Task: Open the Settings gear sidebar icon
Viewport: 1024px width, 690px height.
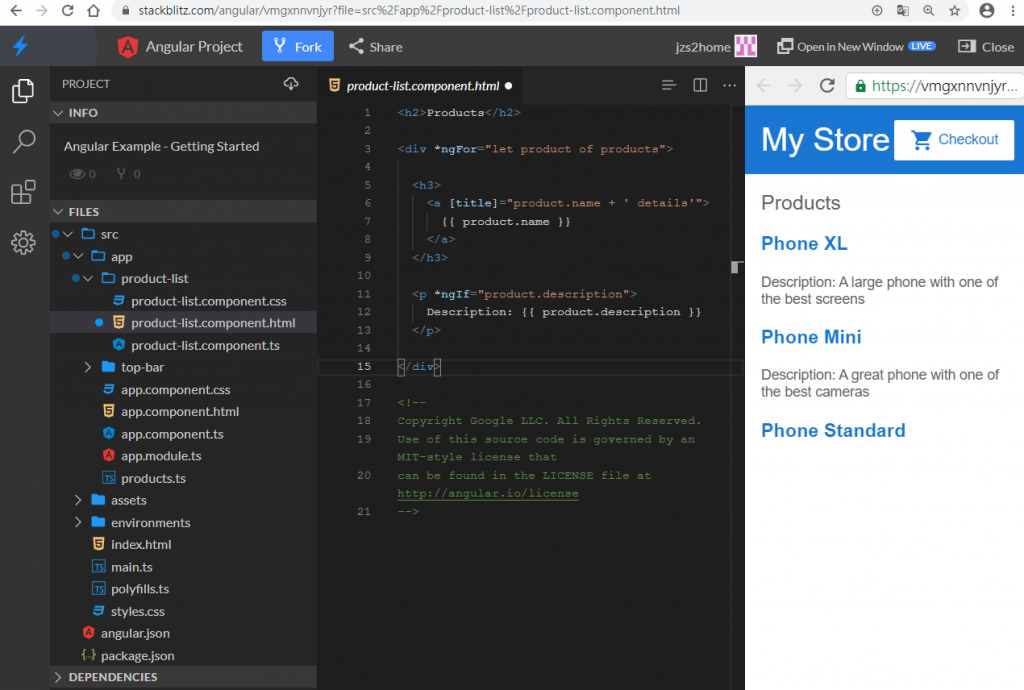Action: pyautogui.click(x=23, y=242)
